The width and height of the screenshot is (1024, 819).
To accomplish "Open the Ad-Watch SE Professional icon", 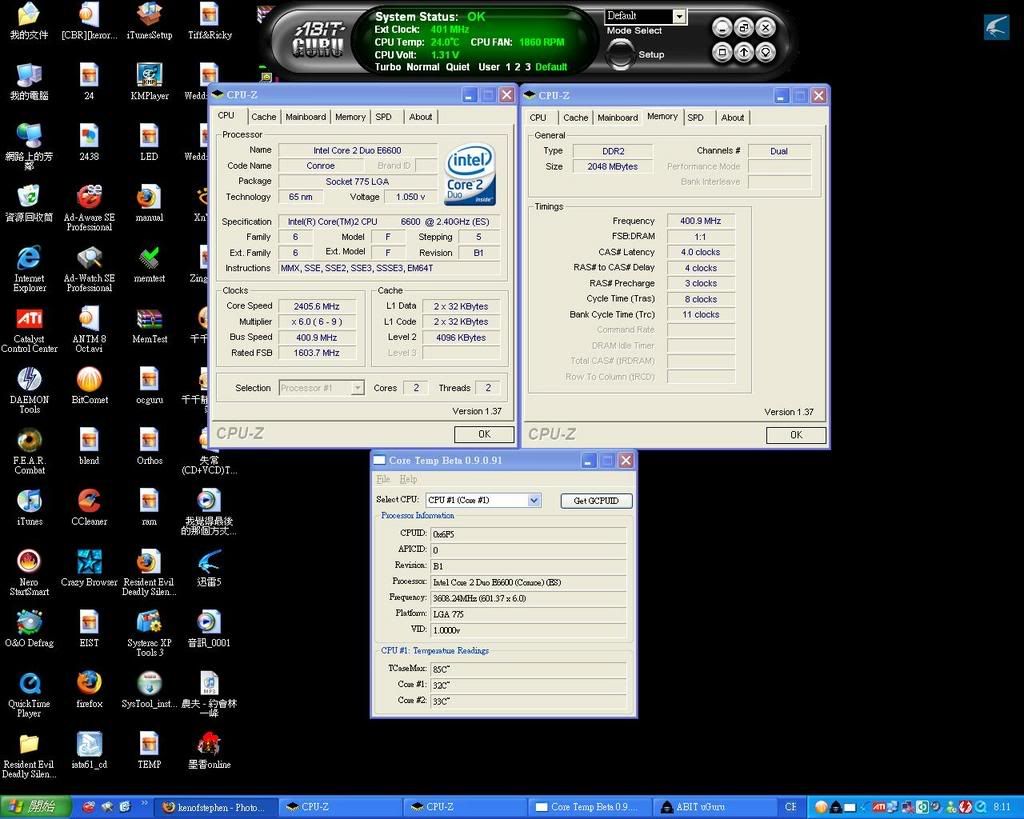I will 89,268.
